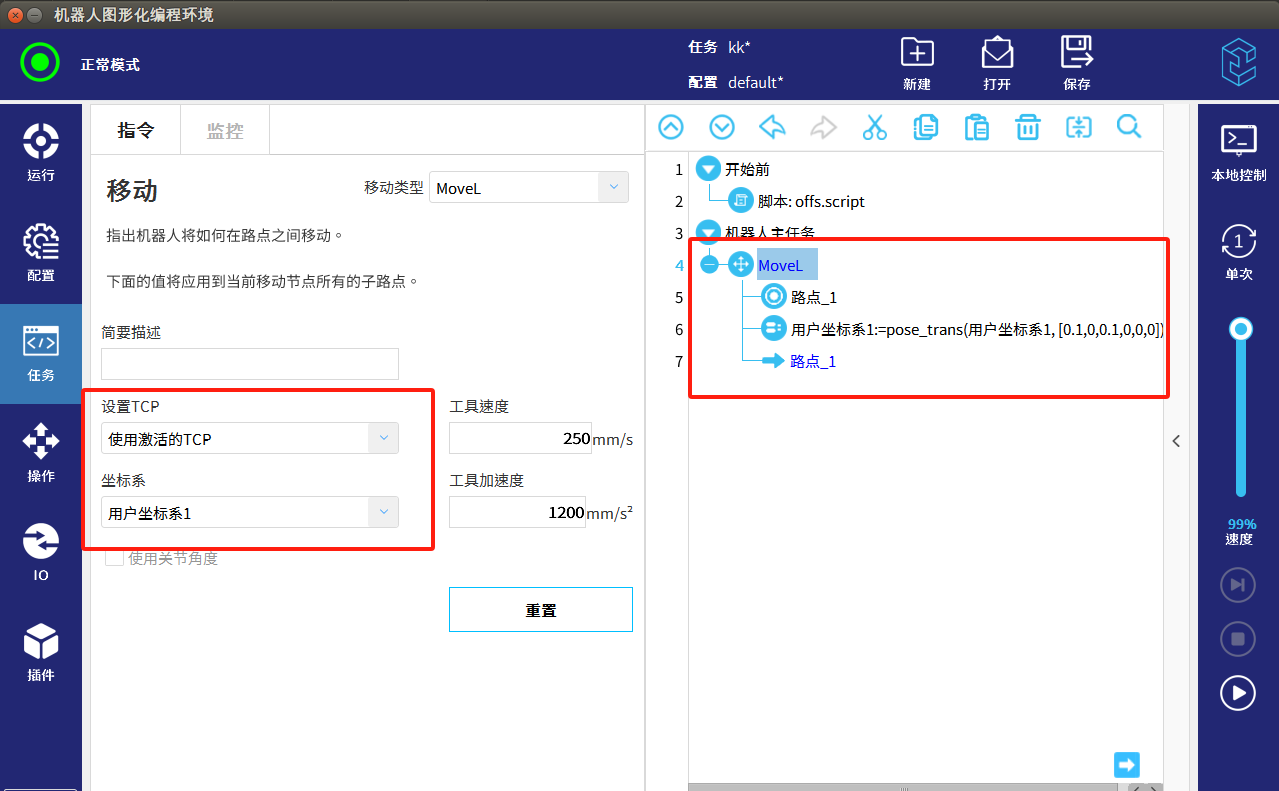This screenshot has width=1279, height=791.
Task: Enable the use joint angle checkbox
Action: coord(115,558)
